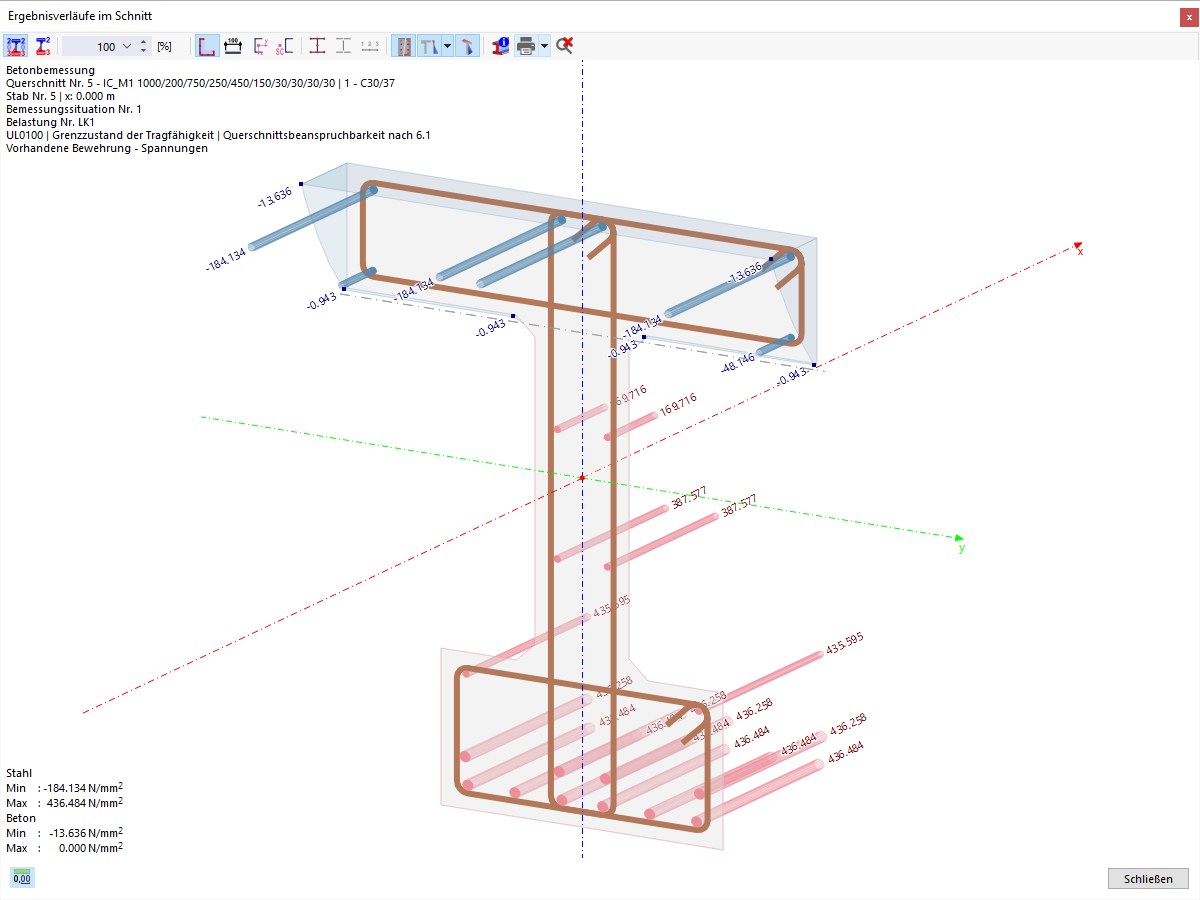The image size is (1200, 900).
Task: Toggle the 3D stress rendering icon
Action: (468, 46)
